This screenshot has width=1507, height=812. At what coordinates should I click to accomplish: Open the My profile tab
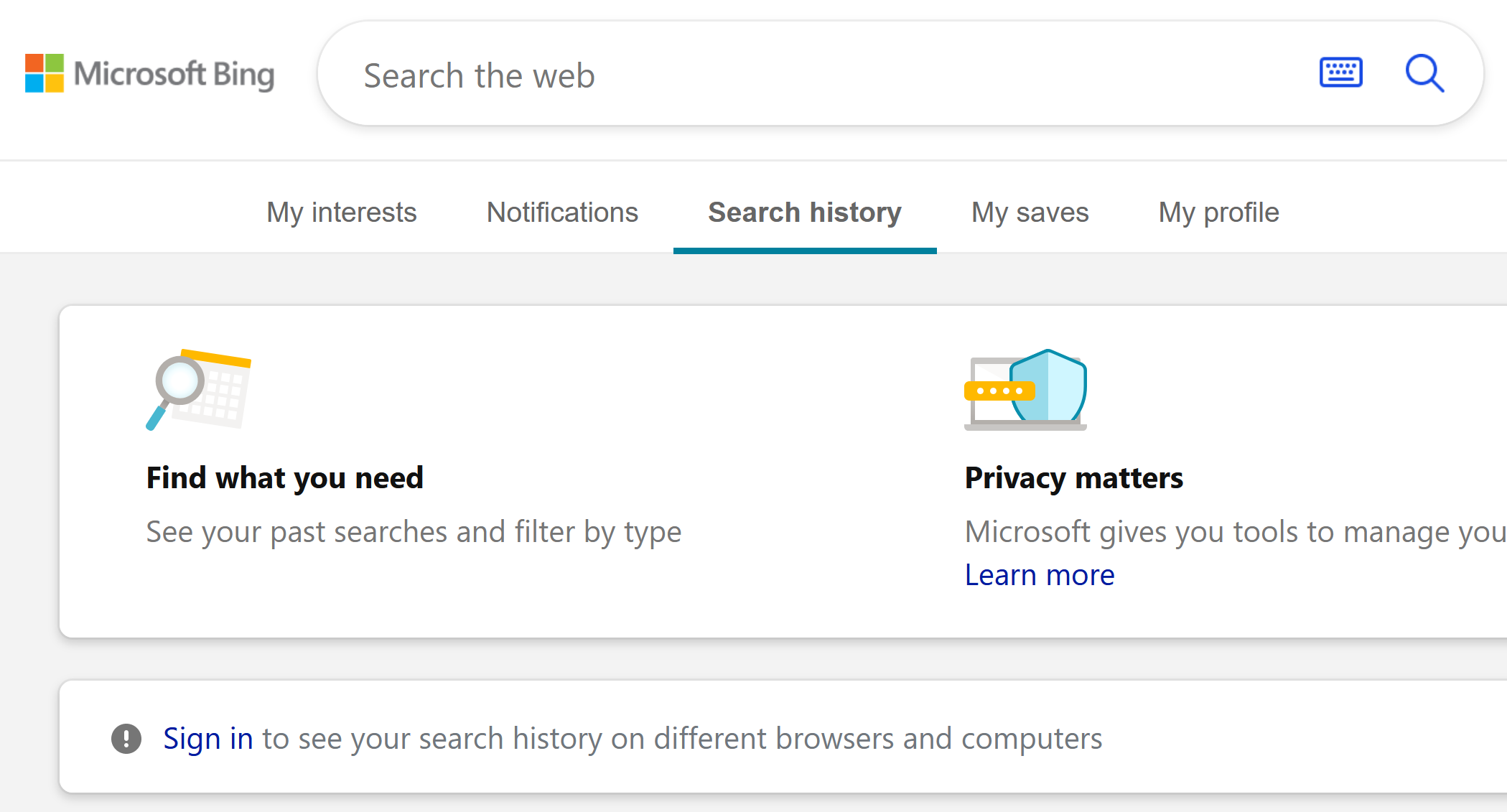pyautogui.click(x=1218, y=212)
